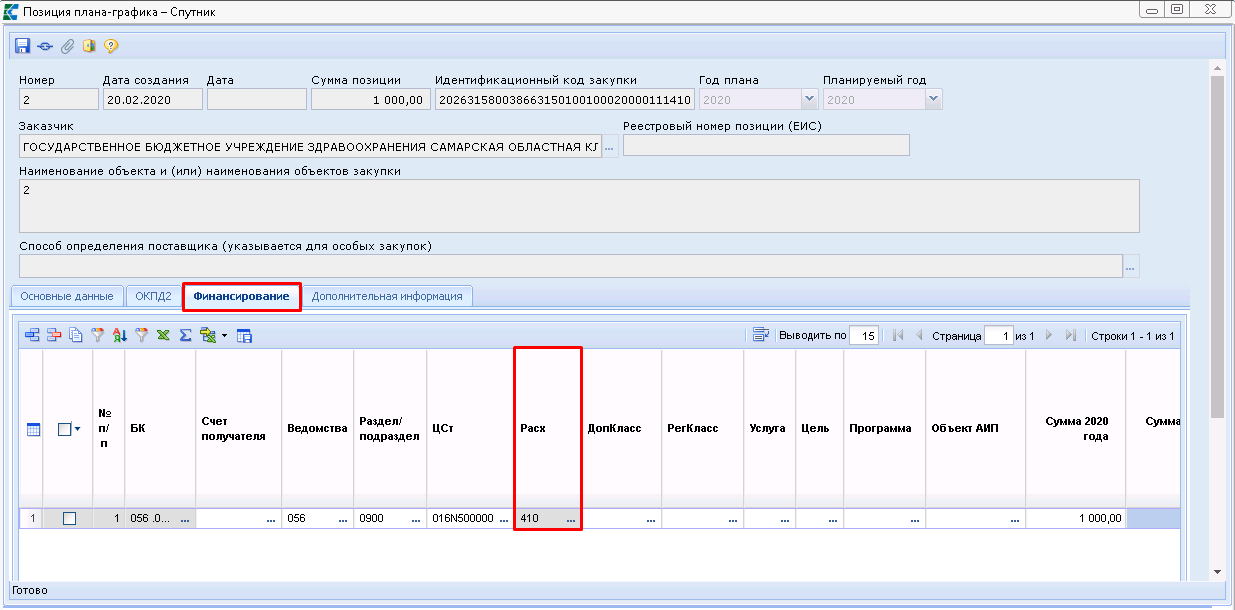Screen dimensions: 1235x610
Task: Toggle the select-all checkbox in grid header
Action: point(64,429)
